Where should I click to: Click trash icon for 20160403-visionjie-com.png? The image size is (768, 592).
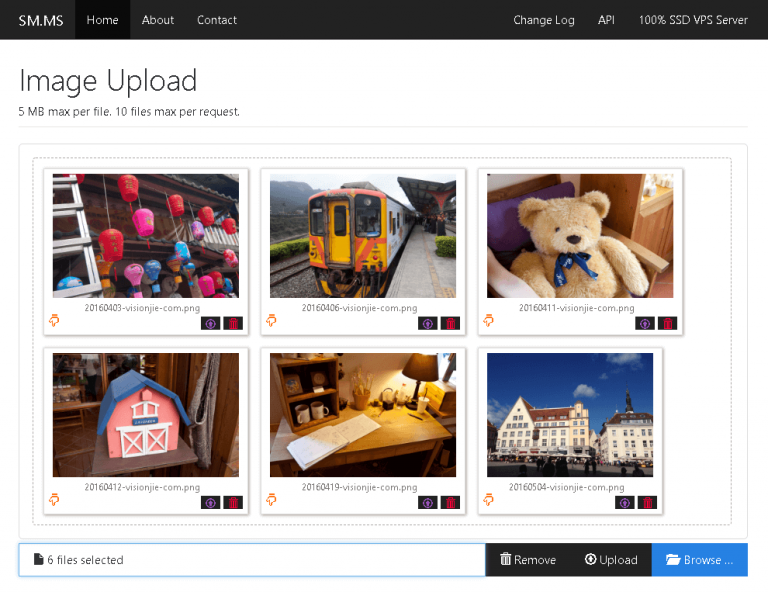click(x=233, y=323)
